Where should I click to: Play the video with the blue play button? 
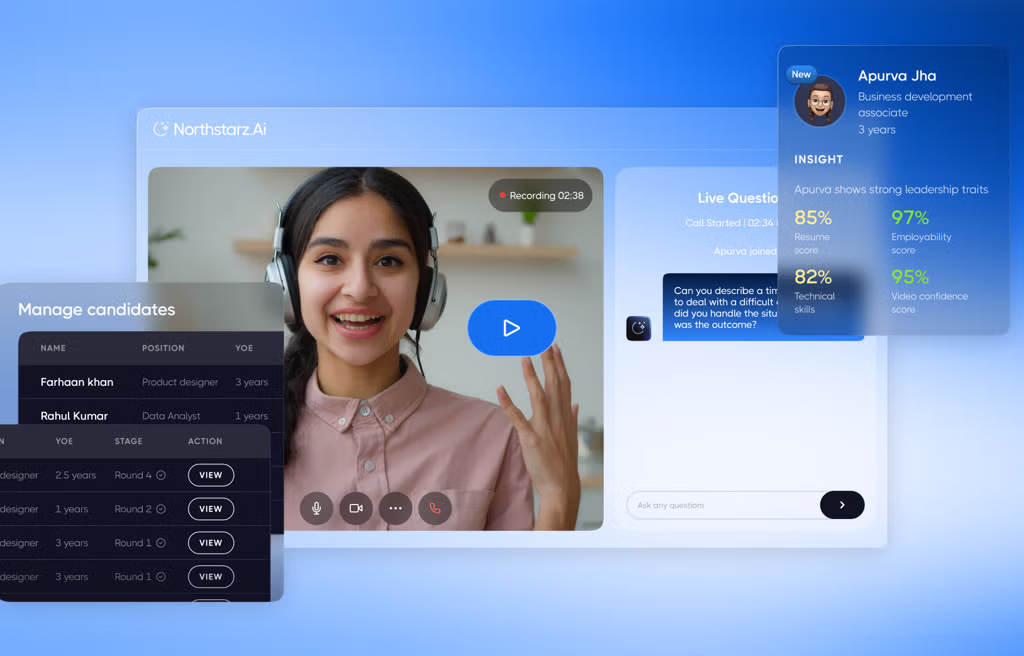[x=512, y=328]
